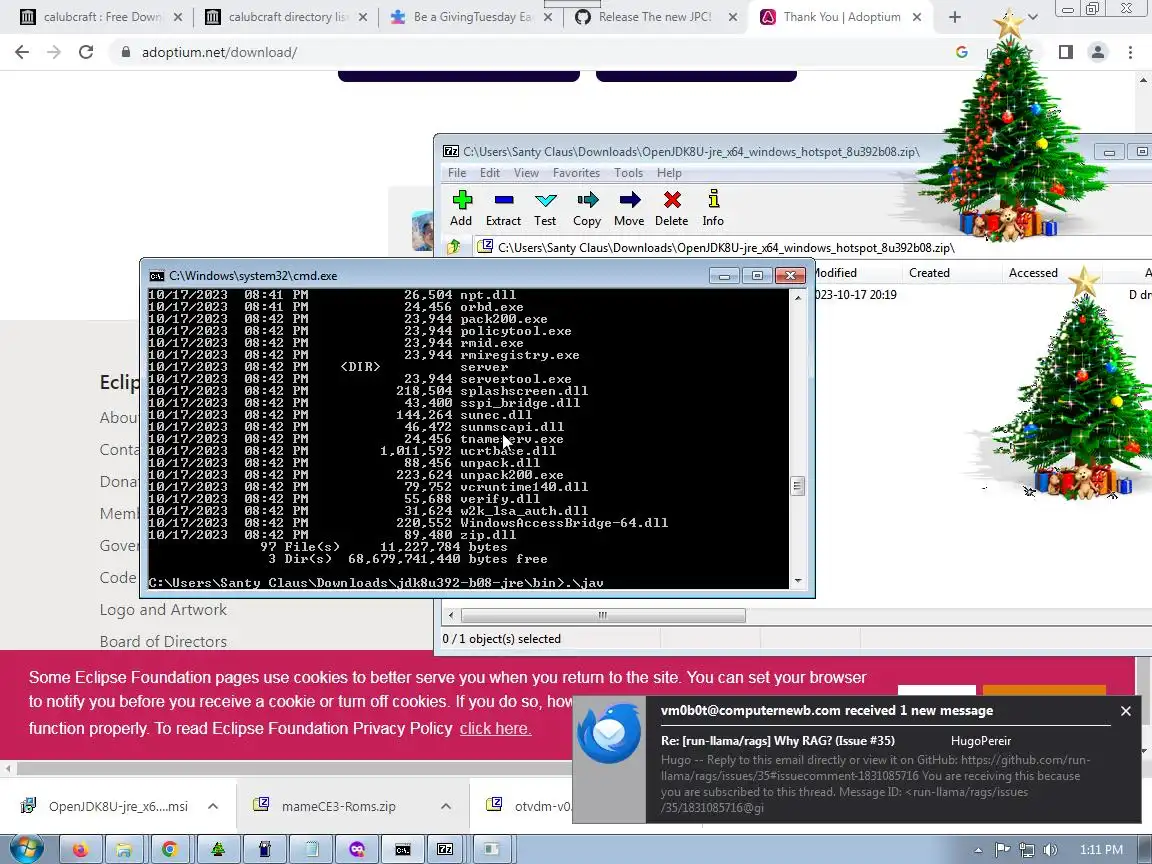Expand options for OpenJDK8U msi download
This screenshot has height=864, width=1152.
(213, 806)
